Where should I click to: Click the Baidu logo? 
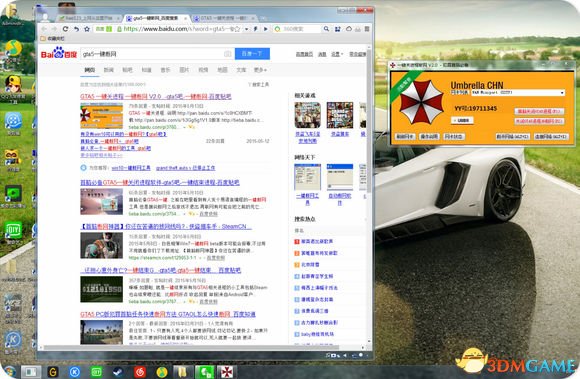point(58,53)
